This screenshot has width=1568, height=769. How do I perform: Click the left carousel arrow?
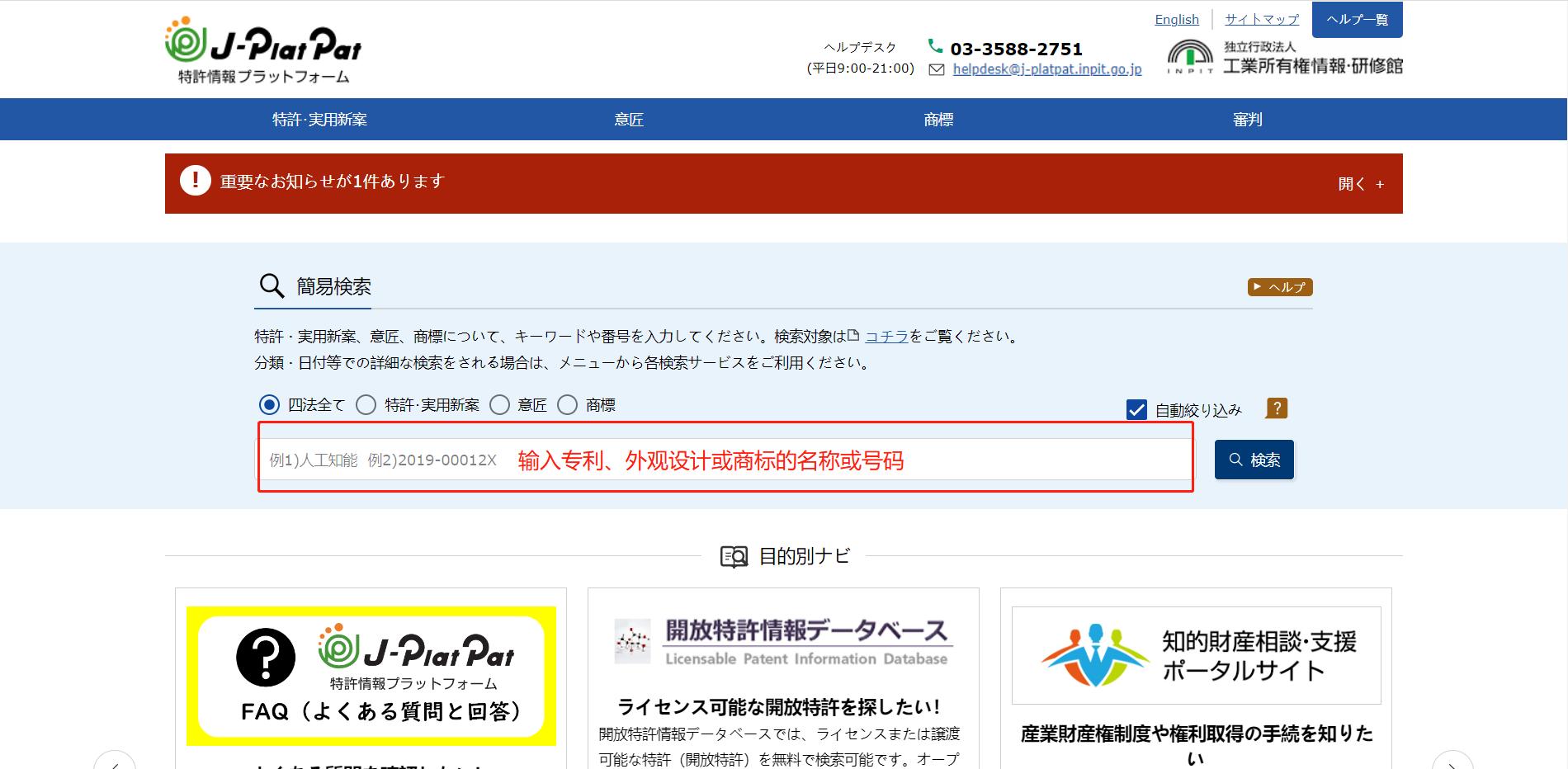point(114,766)
